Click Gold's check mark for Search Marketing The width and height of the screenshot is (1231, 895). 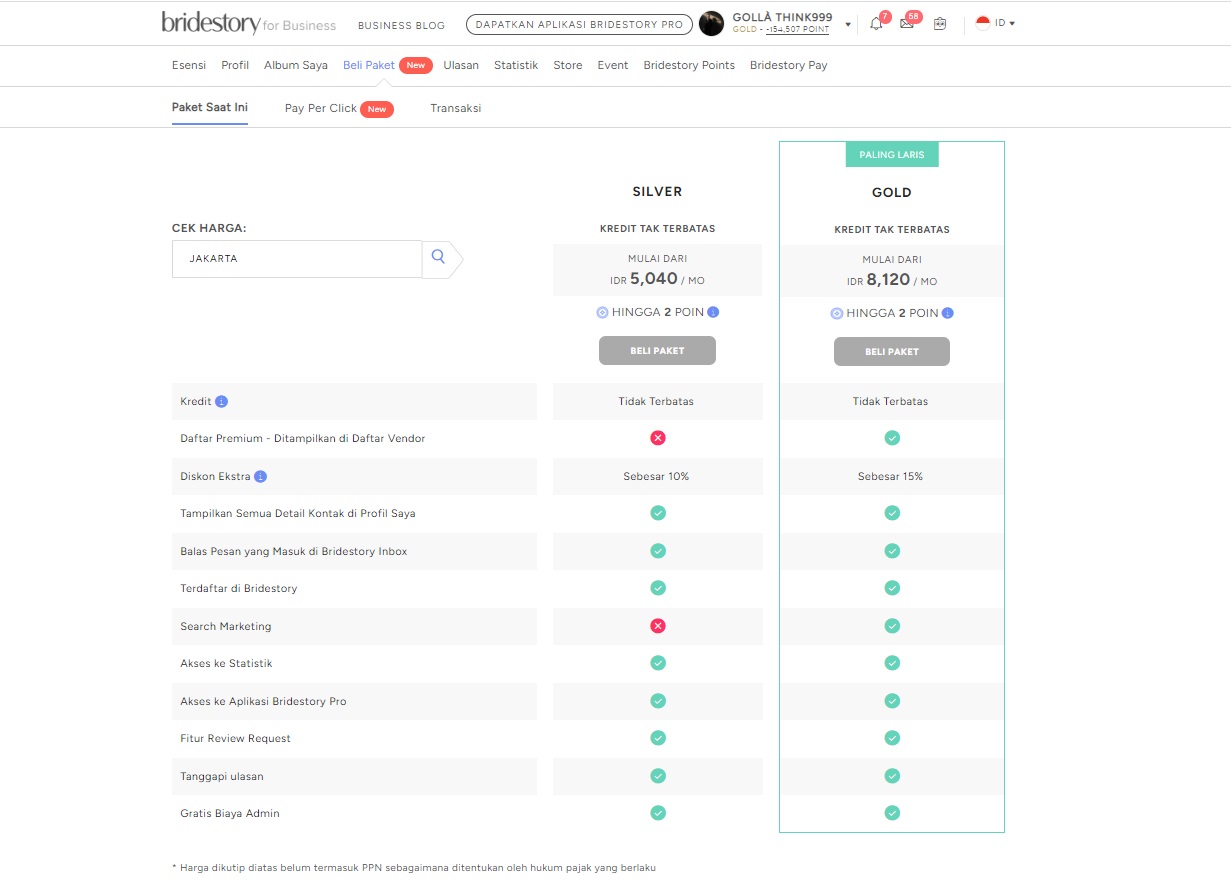(x=892, y=626)
